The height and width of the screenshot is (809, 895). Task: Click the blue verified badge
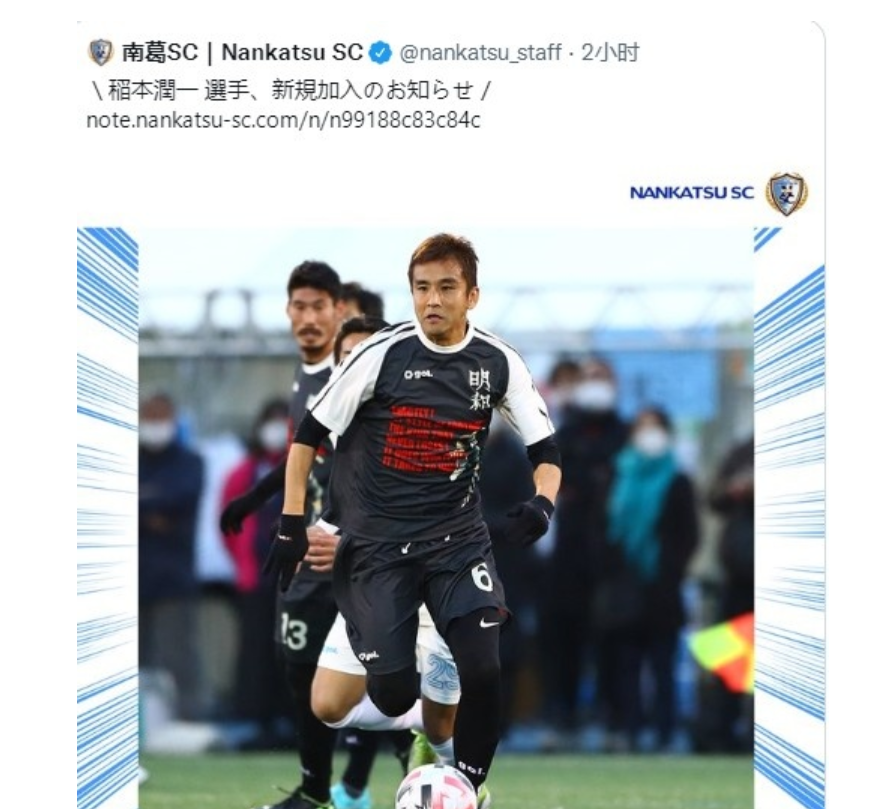coord(380,53)
